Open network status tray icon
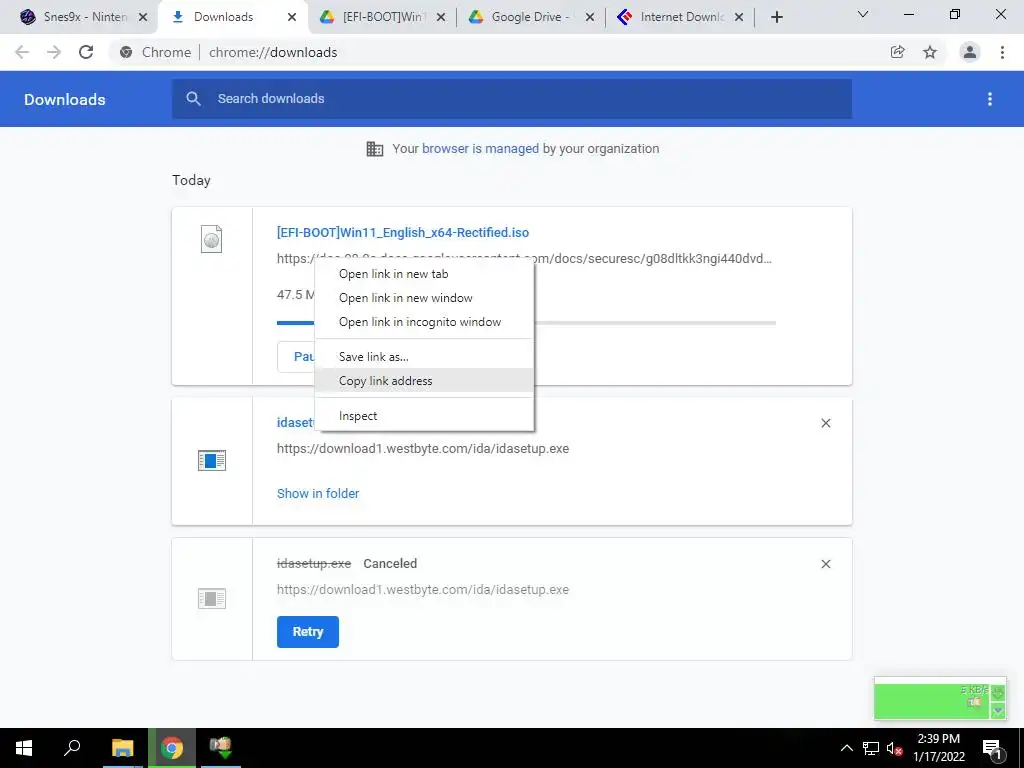The image size is (1024, 768). 871,748
